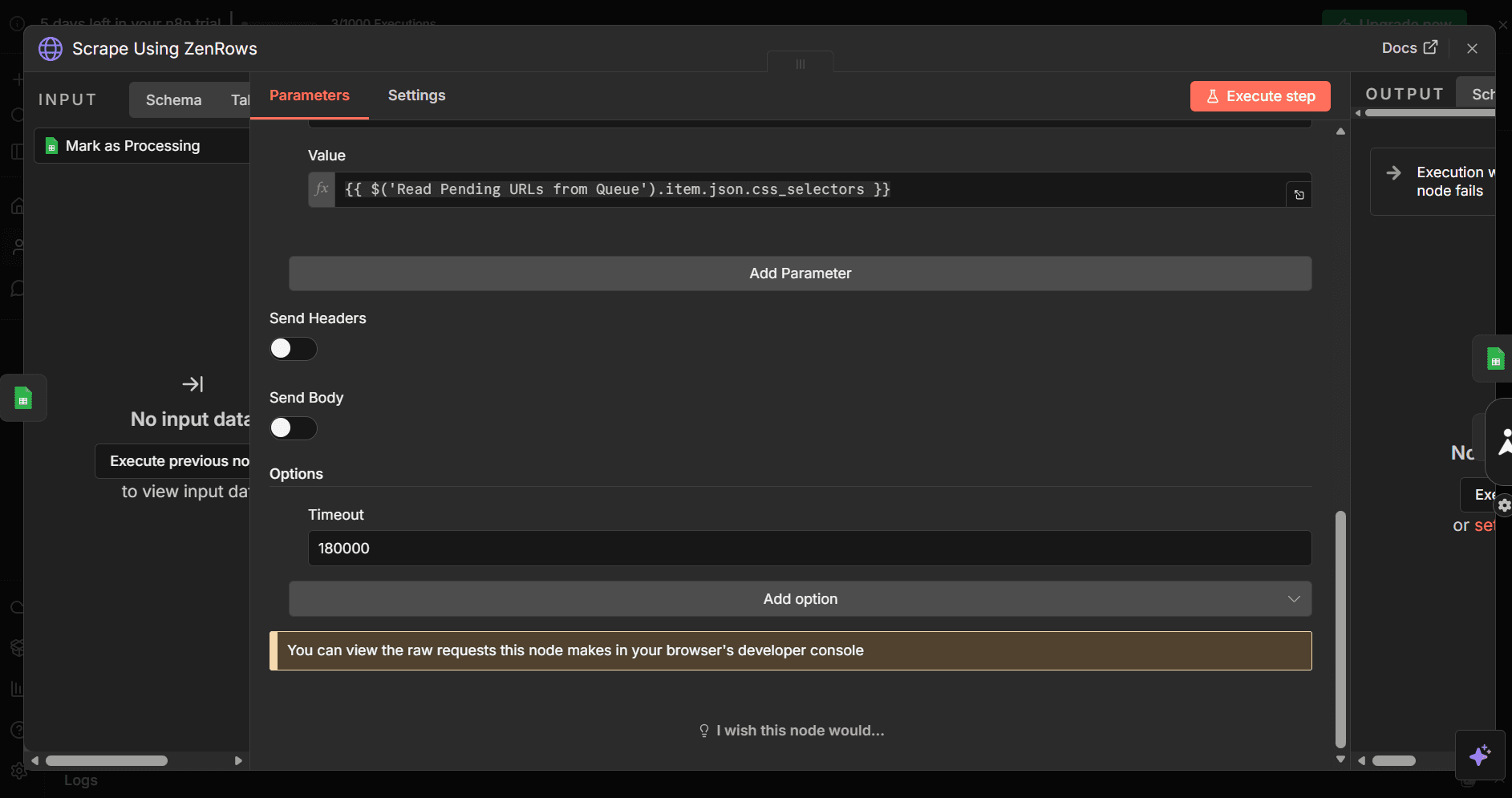This screenshot has width=1512, height=798.
Task: Switch to the Parameters tab
Action: pyautogui.click(x=310, y=95)
